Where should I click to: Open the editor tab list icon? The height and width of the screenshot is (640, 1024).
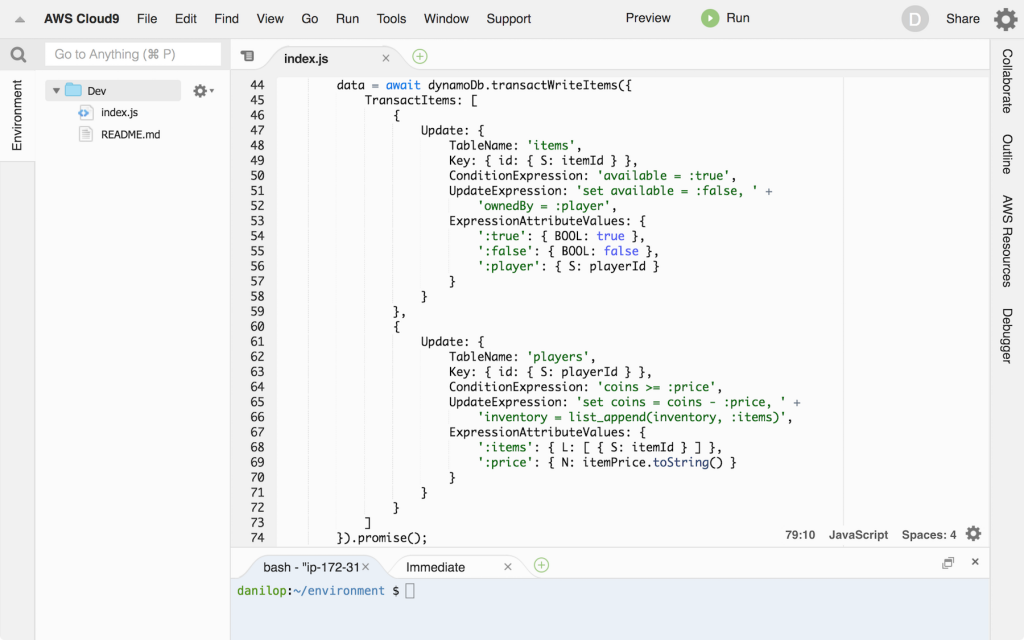pos(248,57)
